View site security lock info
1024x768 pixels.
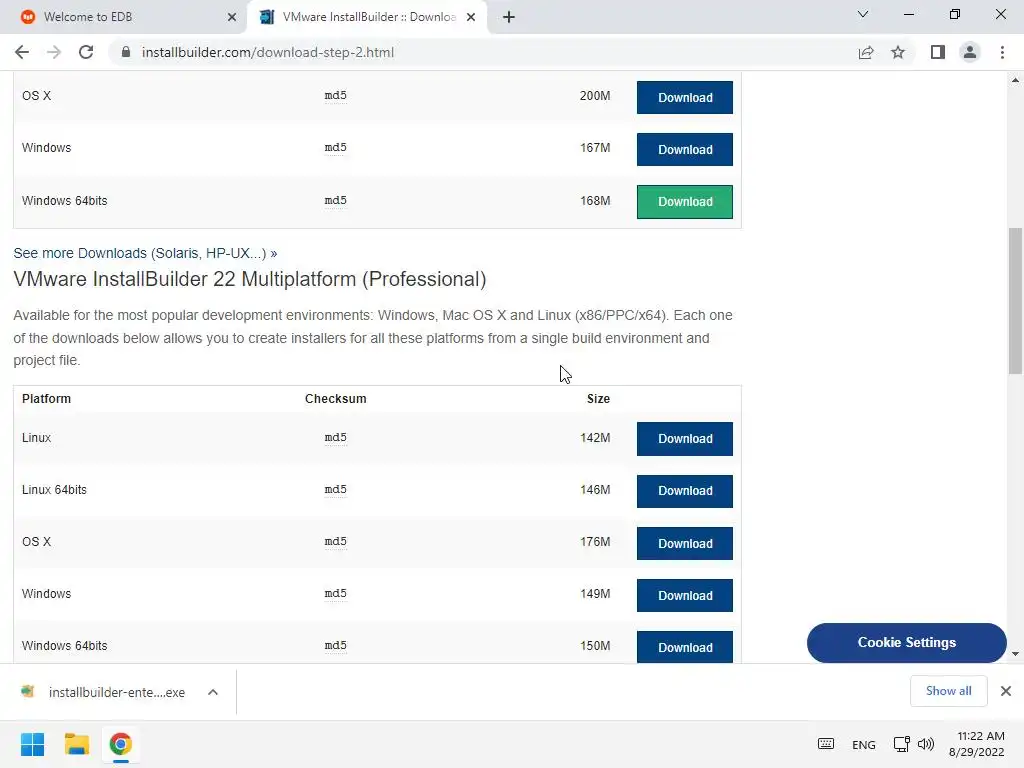tap(126, 52)
